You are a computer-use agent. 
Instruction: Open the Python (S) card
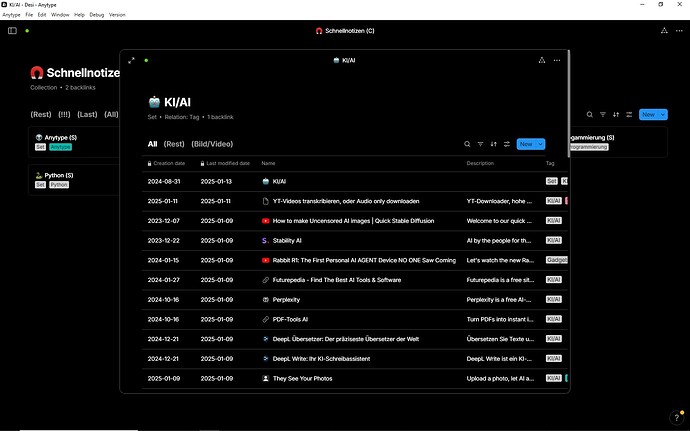(x=74, y=180)
